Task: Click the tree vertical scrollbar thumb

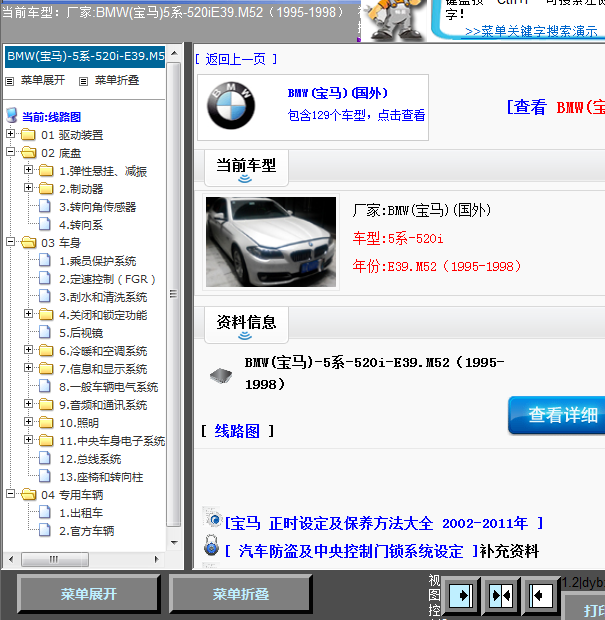Action: [x=173, y=294]
